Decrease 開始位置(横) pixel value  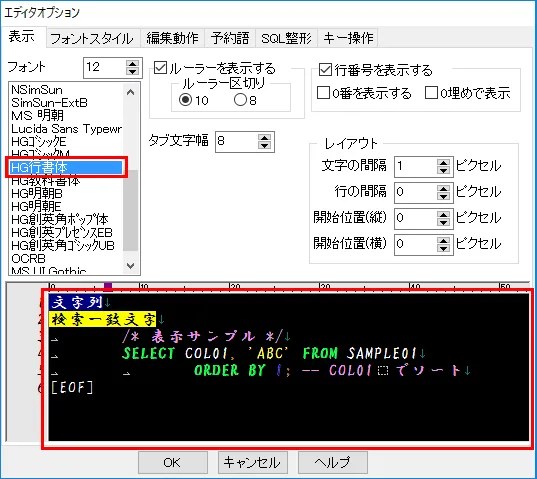click(x=444, y=249)
